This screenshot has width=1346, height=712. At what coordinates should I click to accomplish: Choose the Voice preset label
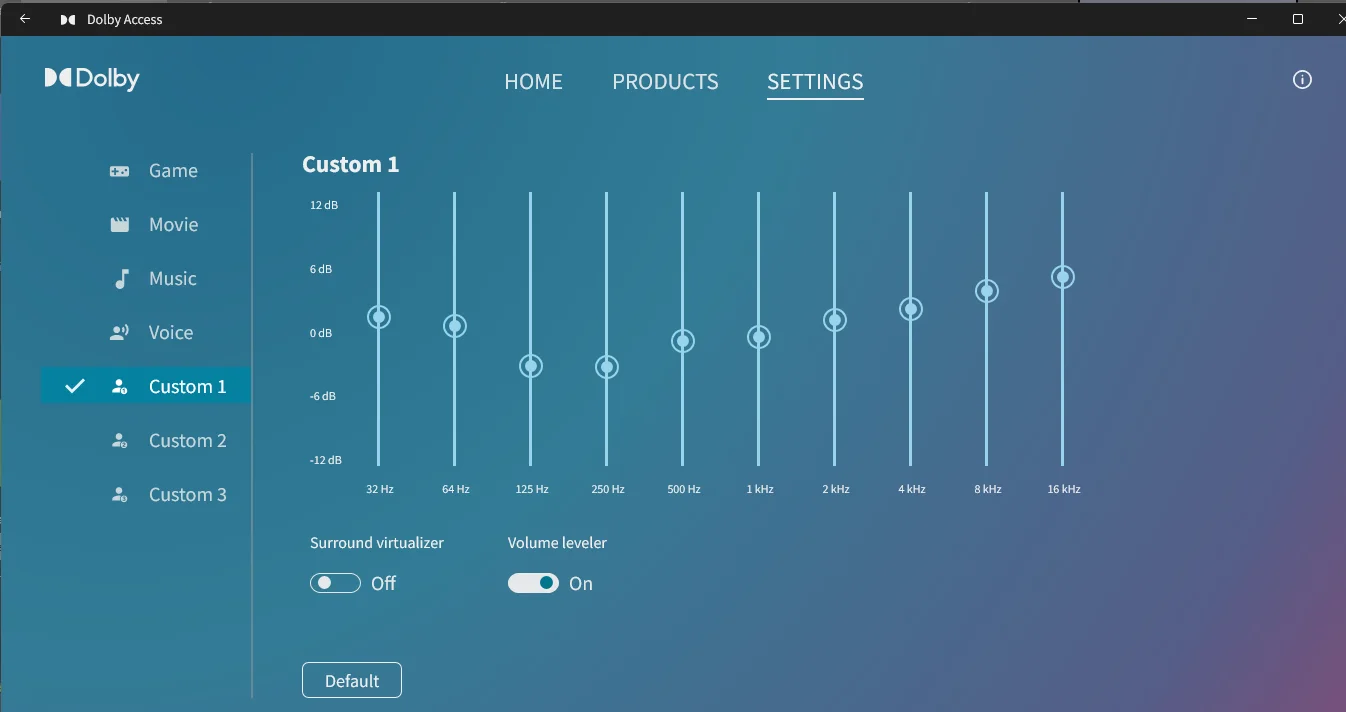click(171, 333)
